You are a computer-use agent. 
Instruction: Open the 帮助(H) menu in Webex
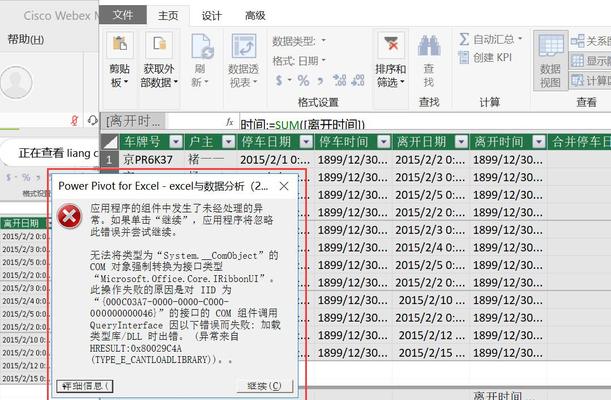26,39
